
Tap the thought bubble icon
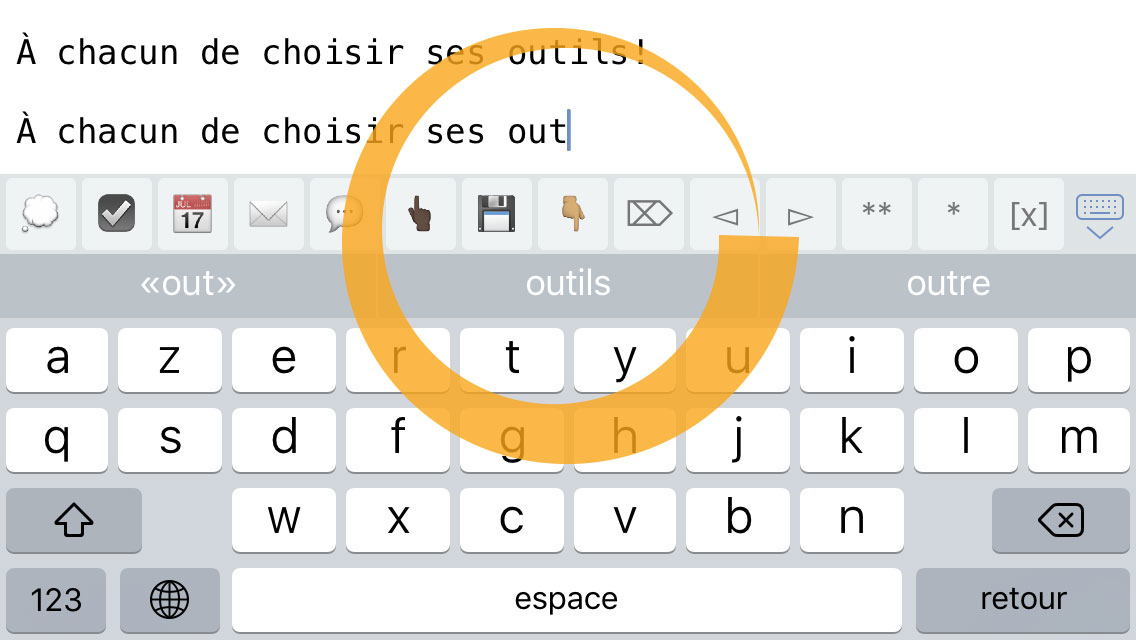pos(41,215)
